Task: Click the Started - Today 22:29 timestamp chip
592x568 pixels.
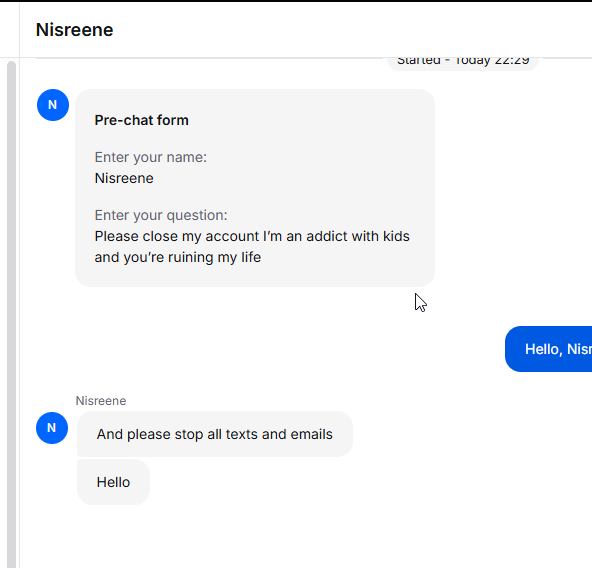Action: click(463, 63)
